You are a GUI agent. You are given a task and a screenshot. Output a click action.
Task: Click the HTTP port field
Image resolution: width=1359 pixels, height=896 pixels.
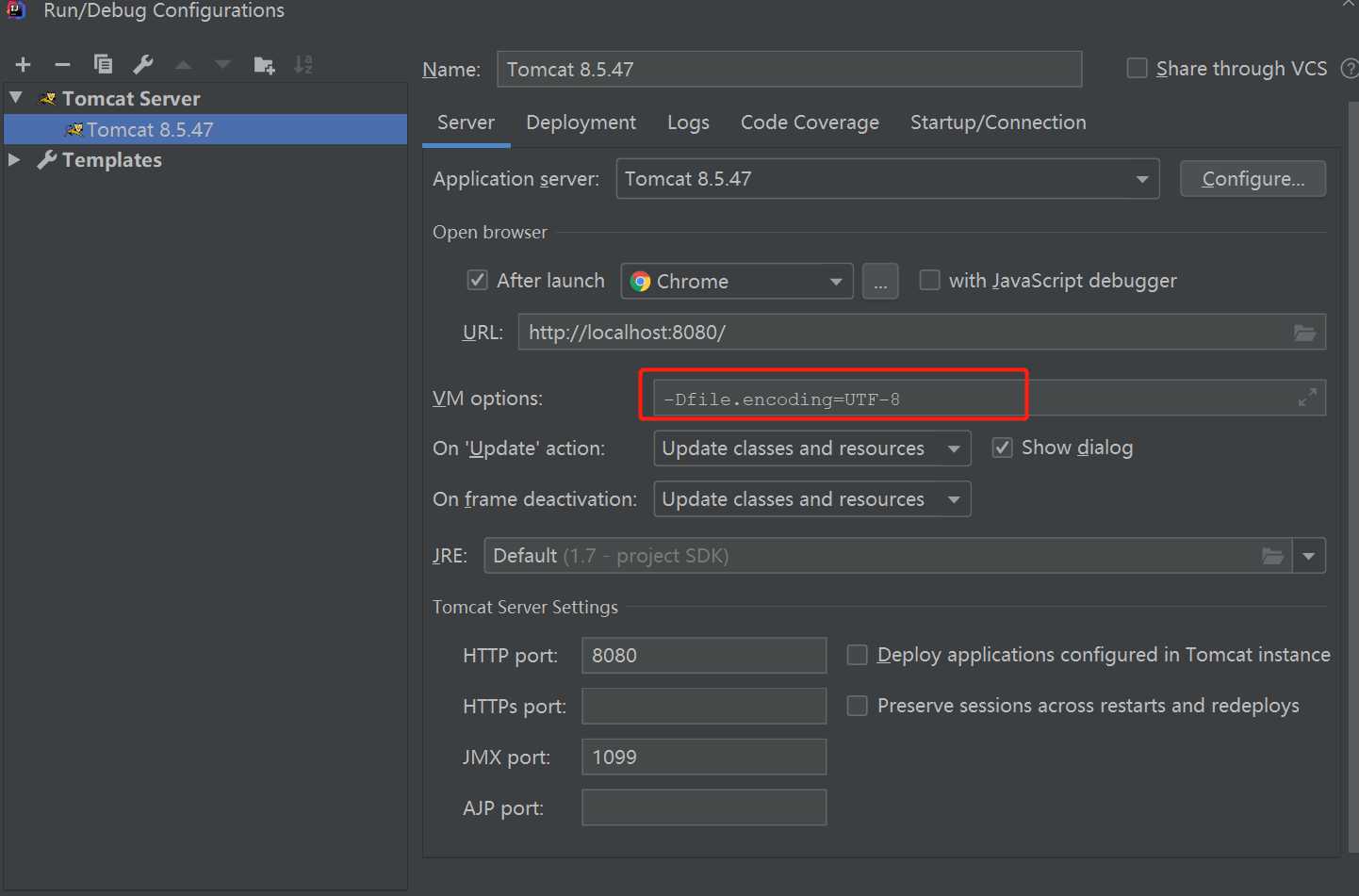tap(704, 655)
